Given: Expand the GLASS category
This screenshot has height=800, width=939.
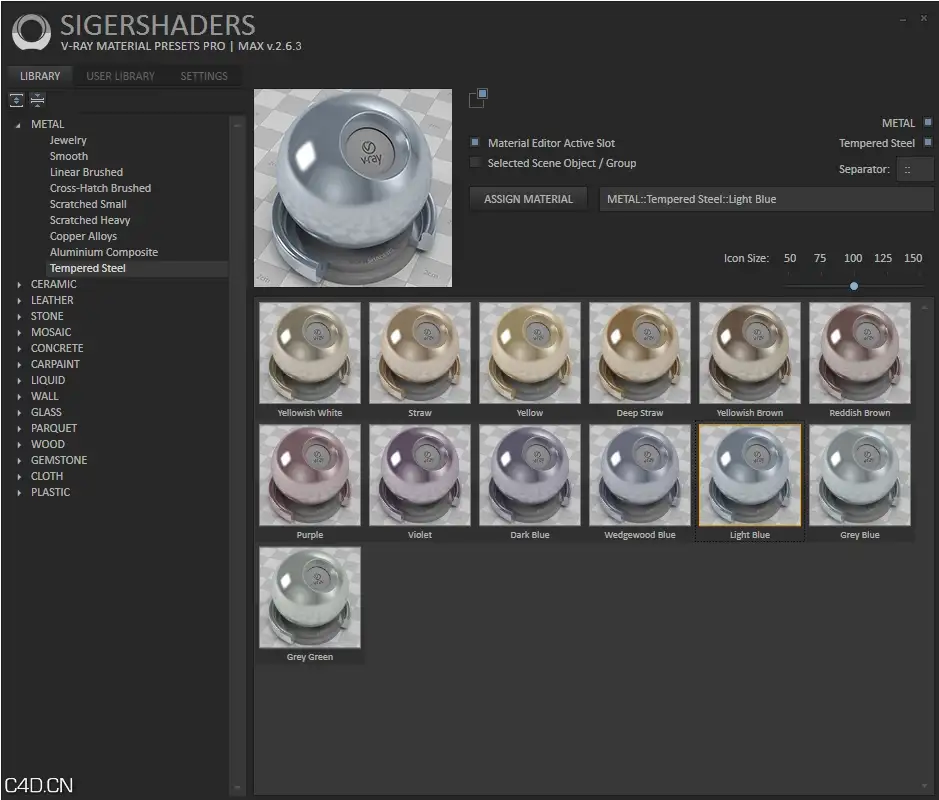Looking at the screenshot, I should (x=19, y=413).
